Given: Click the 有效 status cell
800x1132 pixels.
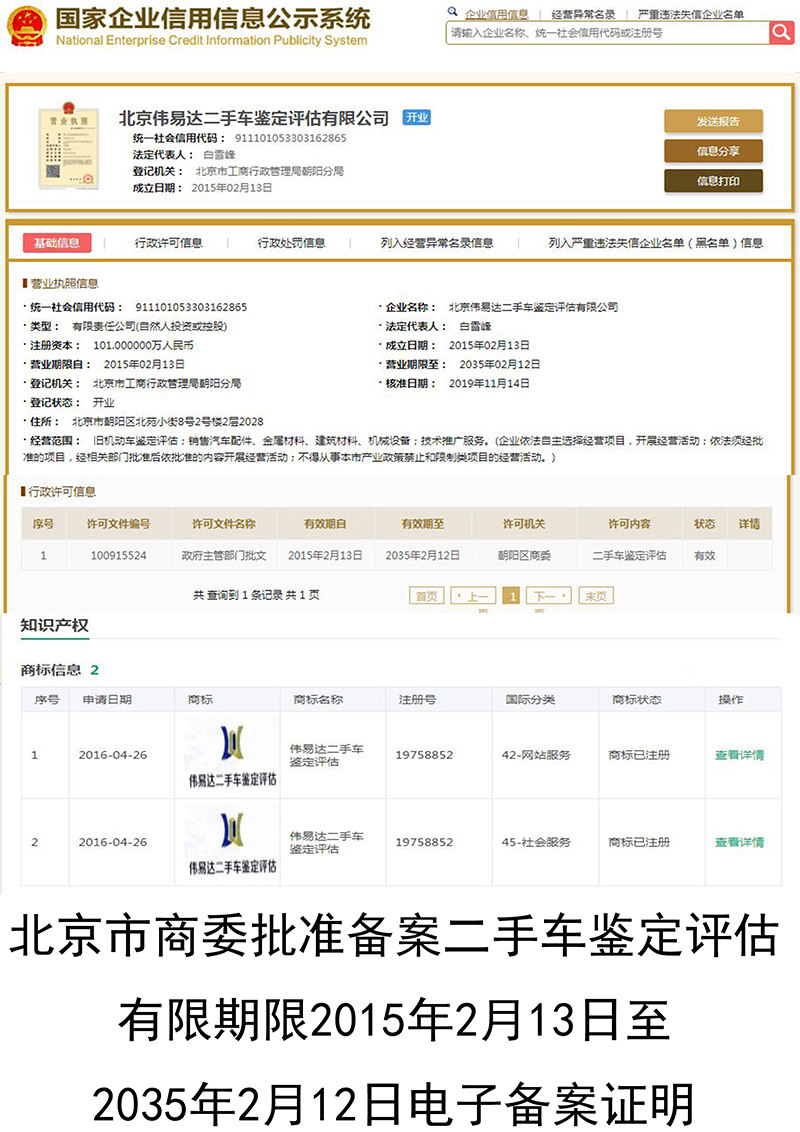Looking at the screenshot, I should pyautogui.click(x=704, y=555).
